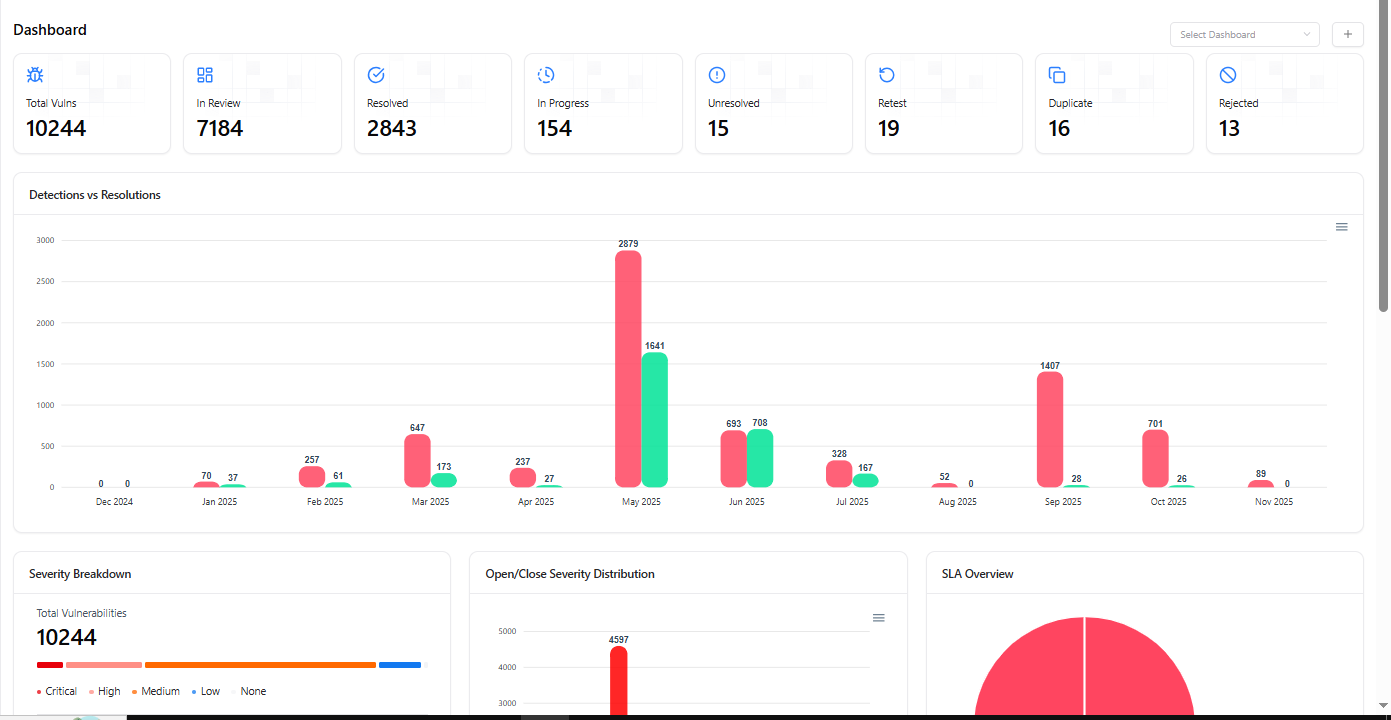Open Open/Close Severity Distribution chart menu
Screen dimensions: 1391x720
pyautogui.click(x=878, y=618)
